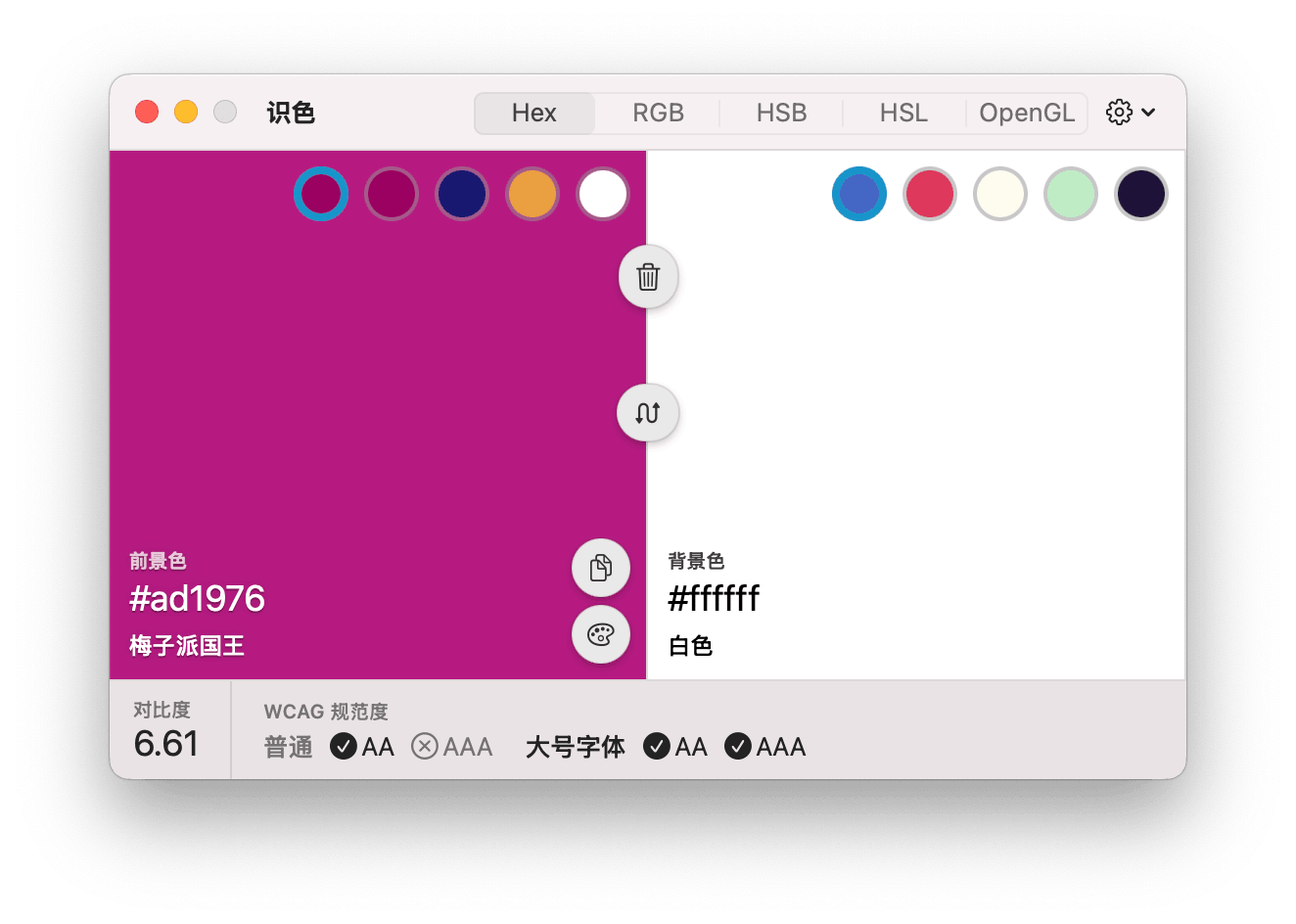Click the failed normal-text AAA indicator

pos(452,747)
